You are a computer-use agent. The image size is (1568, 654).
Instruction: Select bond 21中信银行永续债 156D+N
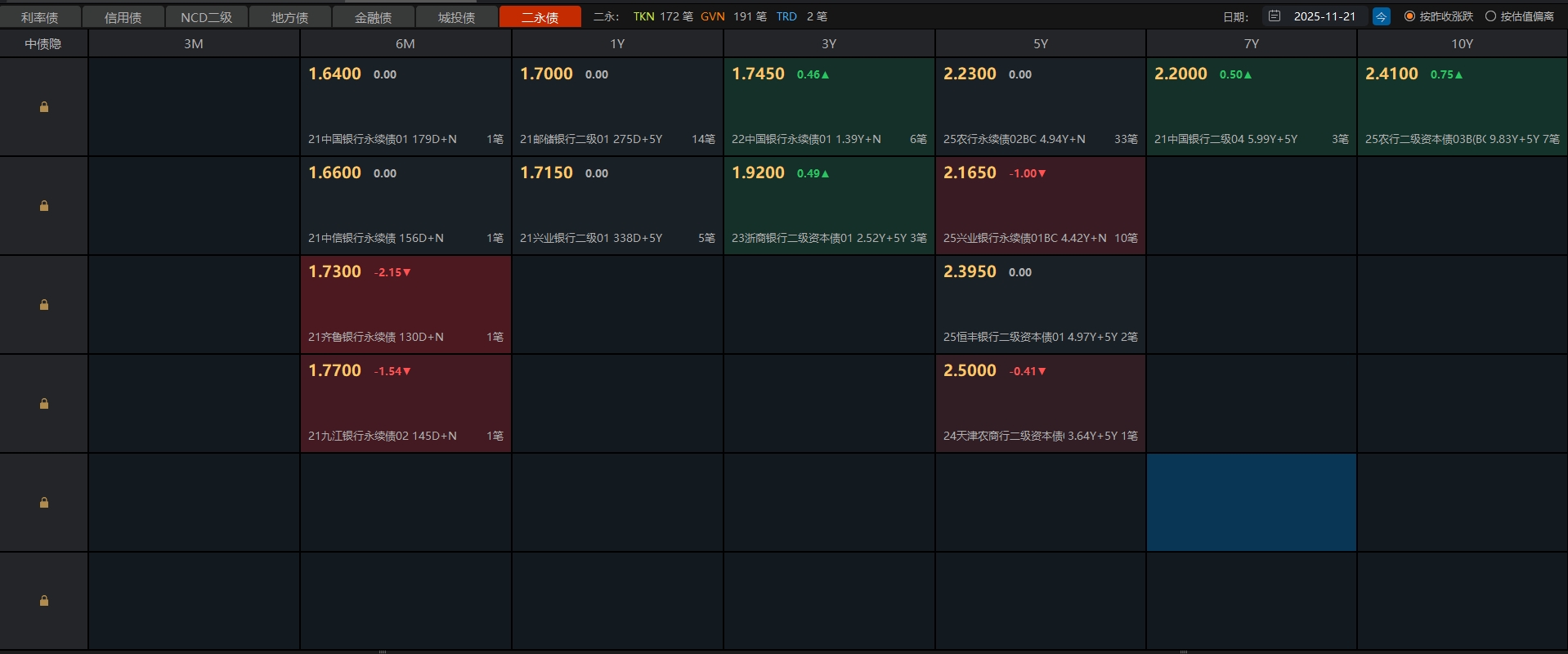coord(376,238)
